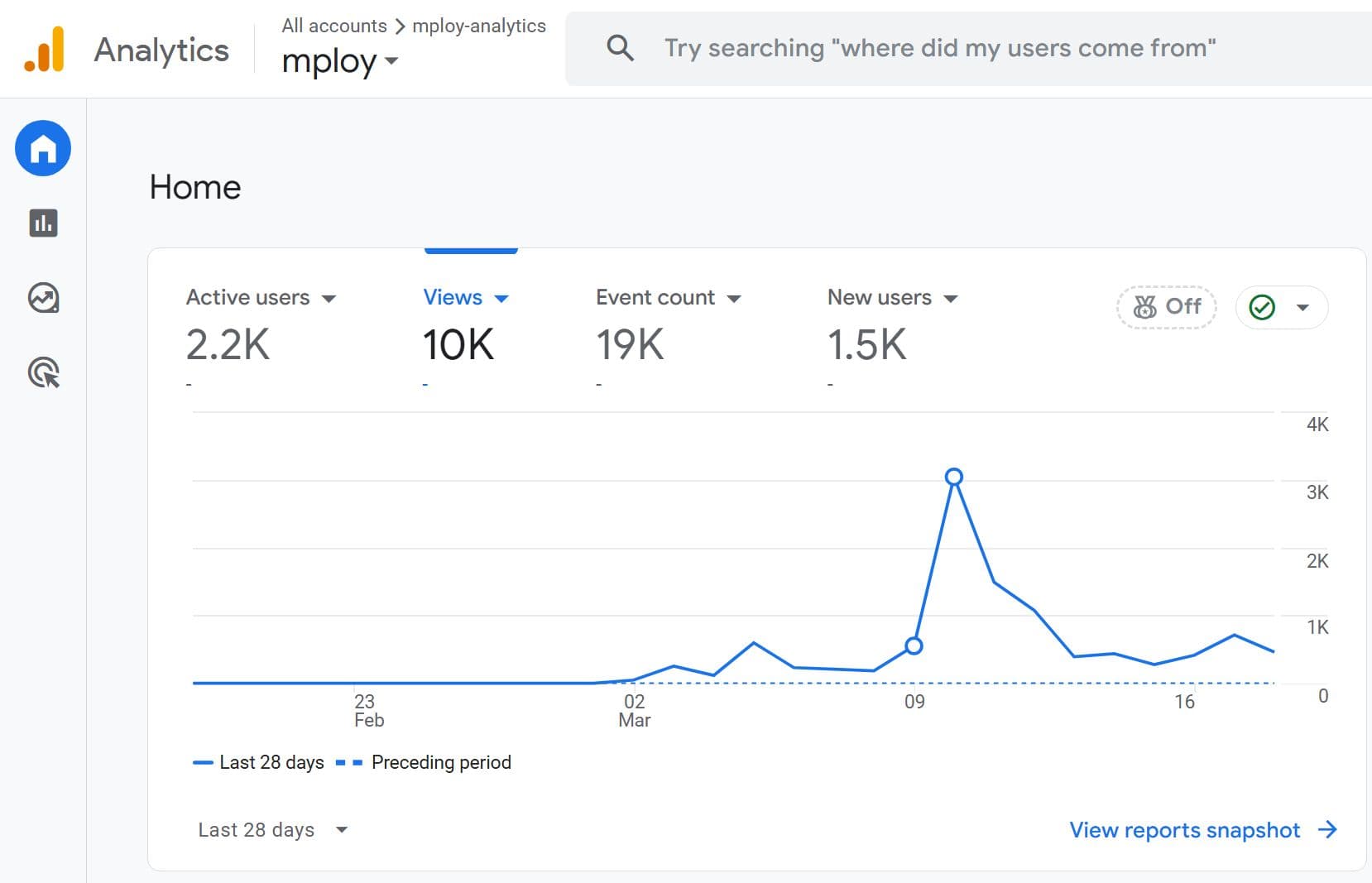Open the Explore section icon
Viewport: 1372px width, 883px height.
coord(42,299)
